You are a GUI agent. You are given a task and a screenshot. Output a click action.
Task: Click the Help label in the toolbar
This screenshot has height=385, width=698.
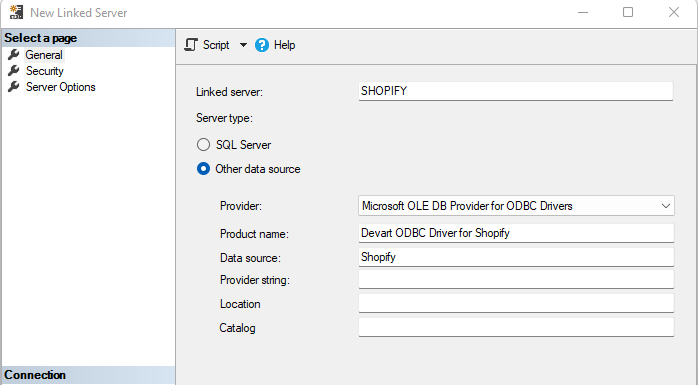pyautogui.click(x=284, y=45)
